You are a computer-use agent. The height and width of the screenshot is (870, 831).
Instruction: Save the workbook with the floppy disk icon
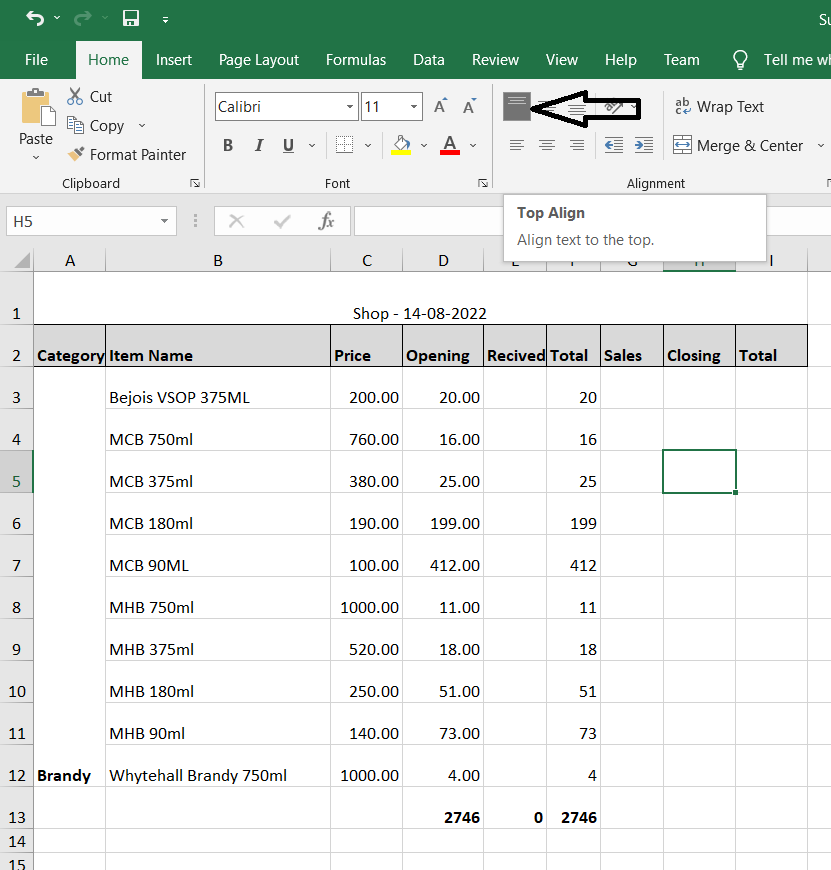coord(131,18)
